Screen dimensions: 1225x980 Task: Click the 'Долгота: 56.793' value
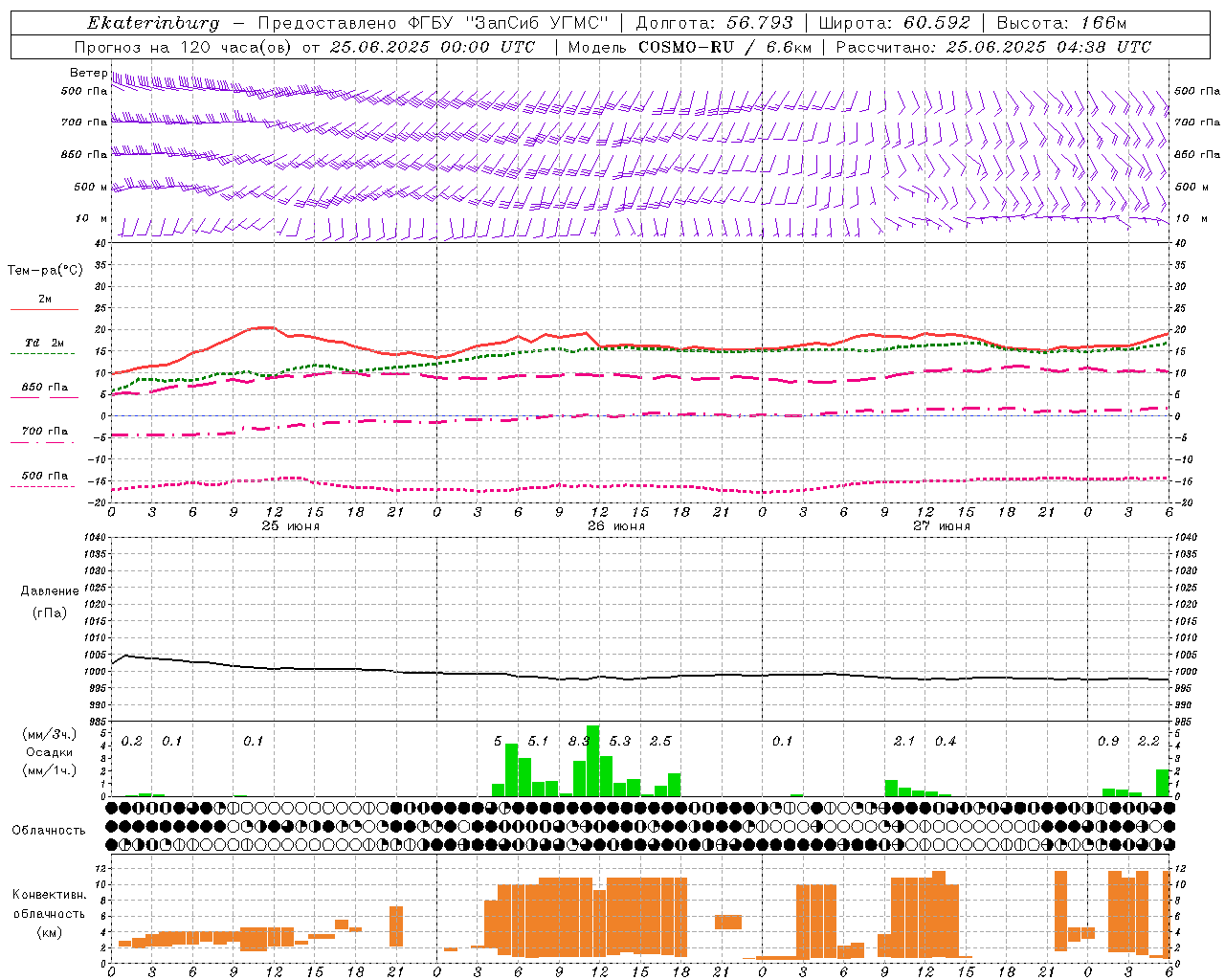715,23
